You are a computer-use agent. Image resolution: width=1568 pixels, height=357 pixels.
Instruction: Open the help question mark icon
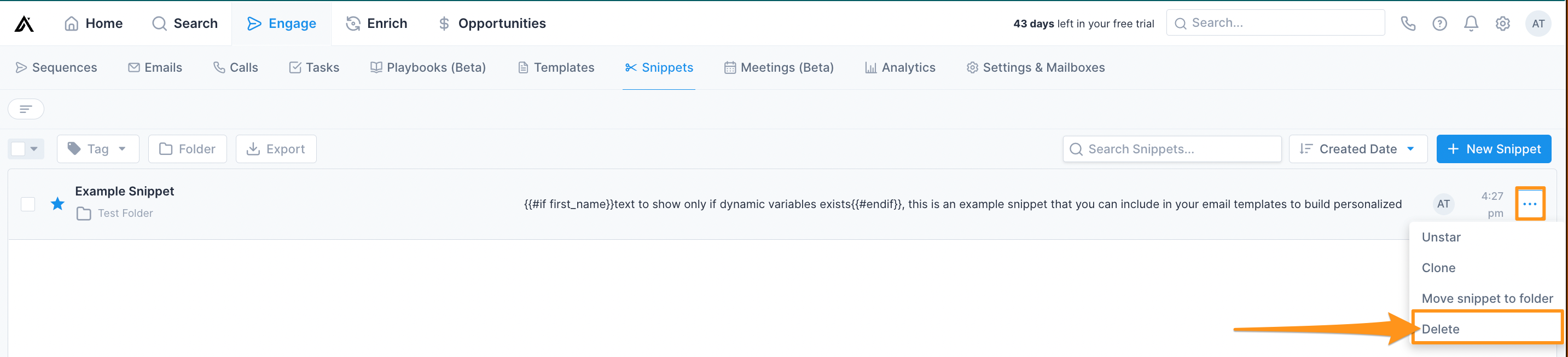1439,24
